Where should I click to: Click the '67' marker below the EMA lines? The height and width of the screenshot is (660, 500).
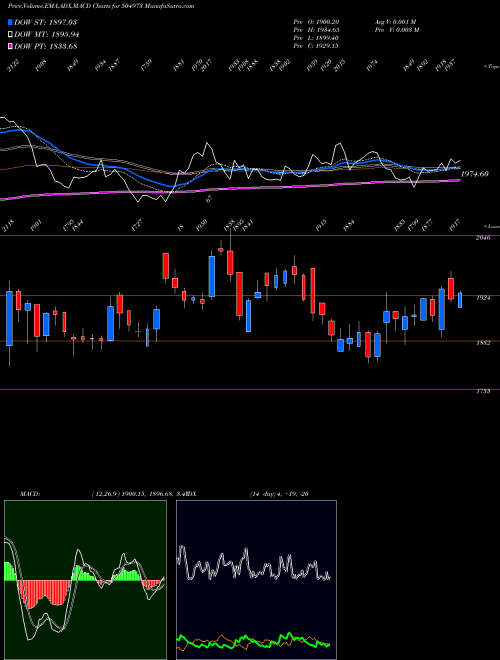(209, 200)
